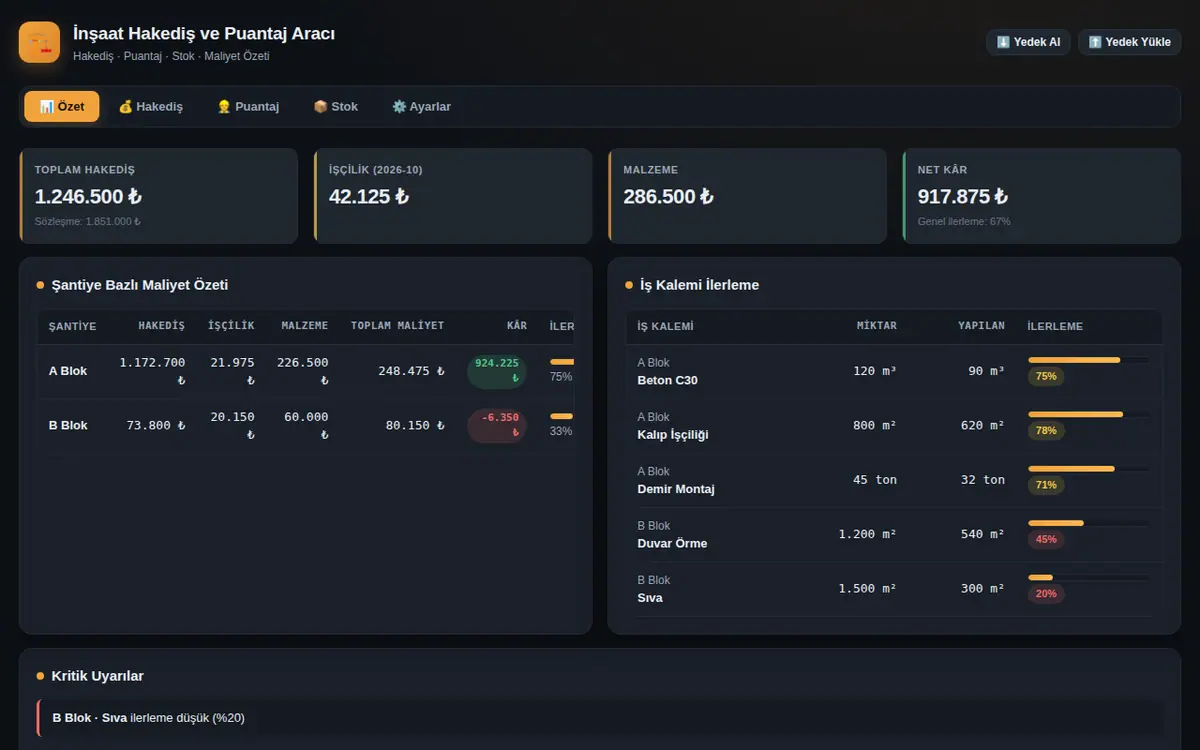Click the Yedek Al backup button

pos(1029,42)
